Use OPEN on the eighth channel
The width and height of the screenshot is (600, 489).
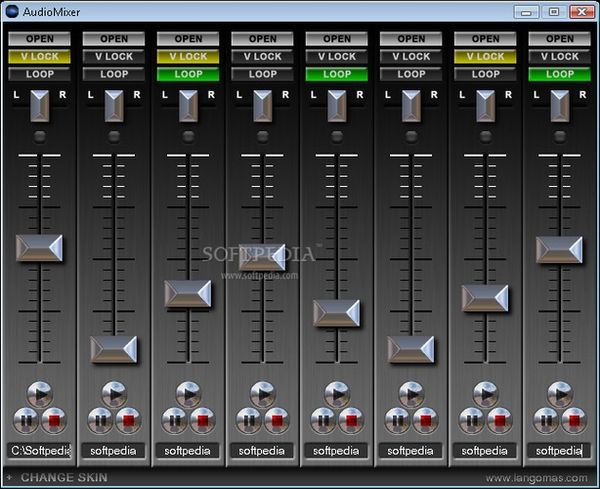(559, 39)
